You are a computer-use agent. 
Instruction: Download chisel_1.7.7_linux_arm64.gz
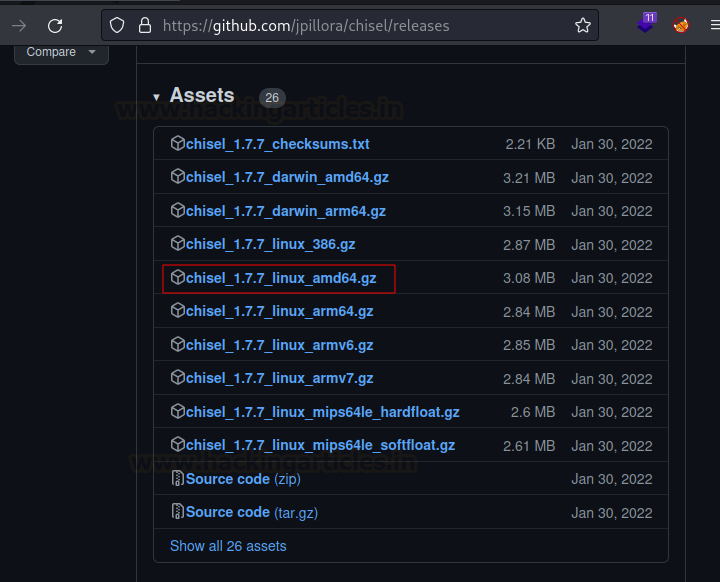pyautogui.click(x=280, y=311)
